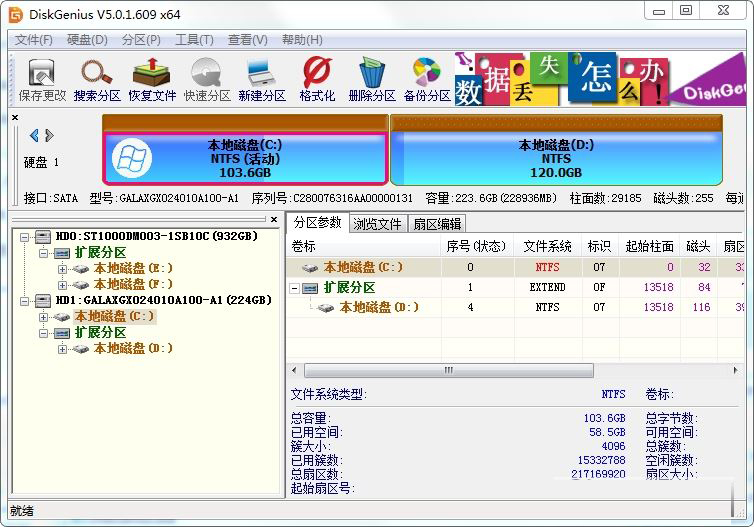Click the 保存更改 (Save Changes) toolbar icon
Screen dimensions: 754x527
[x=42, y=79]
